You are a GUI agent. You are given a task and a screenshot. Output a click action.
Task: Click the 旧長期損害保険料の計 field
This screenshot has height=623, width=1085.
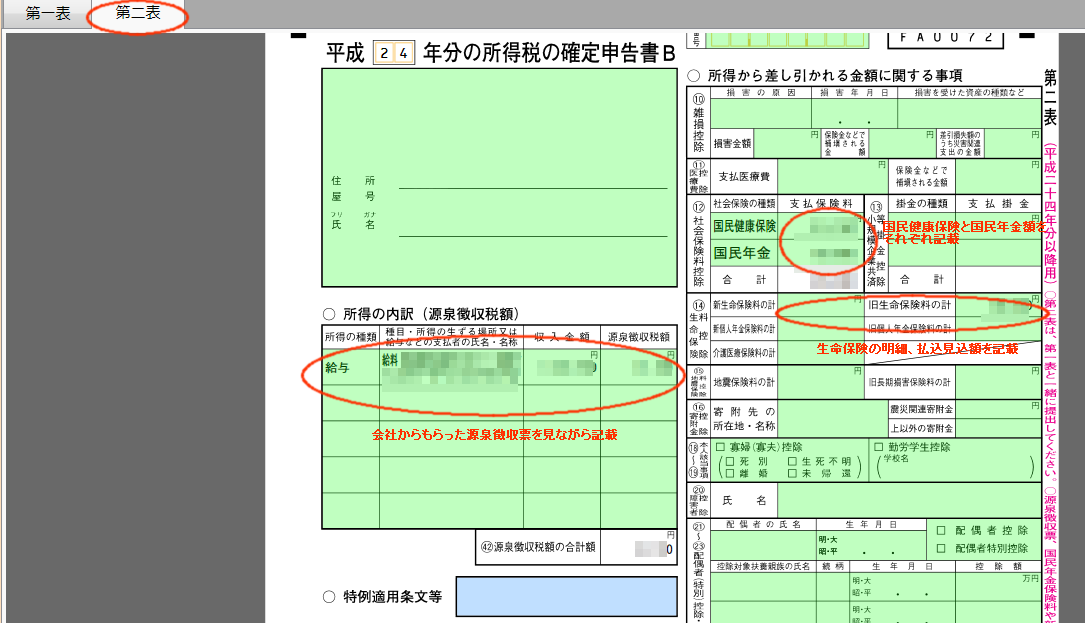(x=997, y=382)
